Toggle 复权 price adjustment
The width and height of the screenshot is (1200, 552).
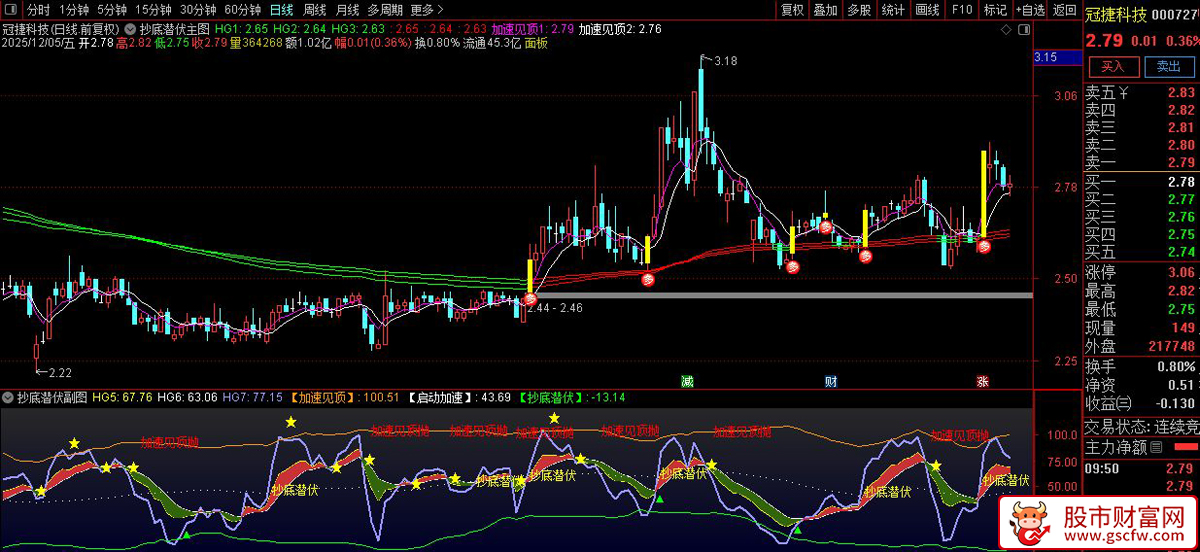coord(792,10)
